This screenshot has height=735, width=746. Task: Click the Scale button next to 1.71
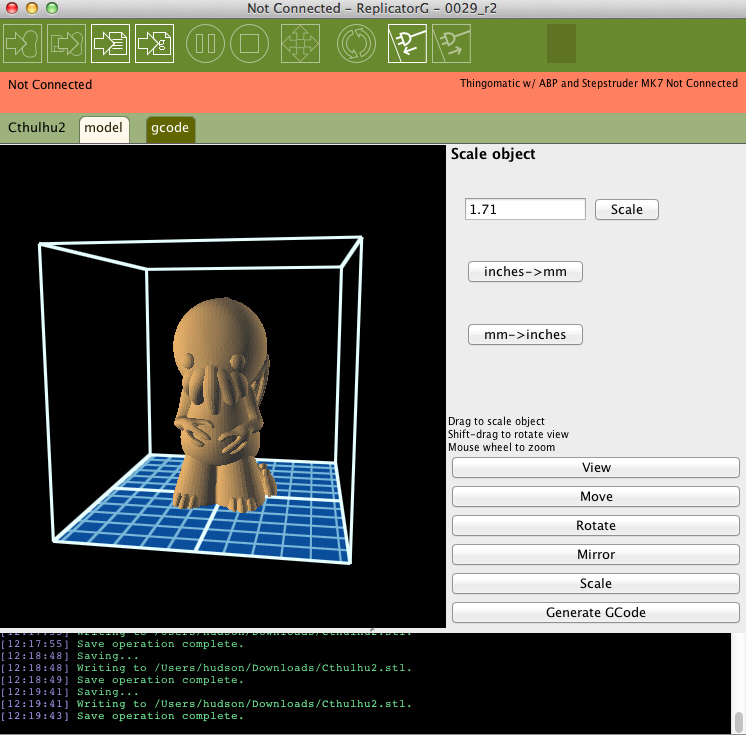pos(627,209)
